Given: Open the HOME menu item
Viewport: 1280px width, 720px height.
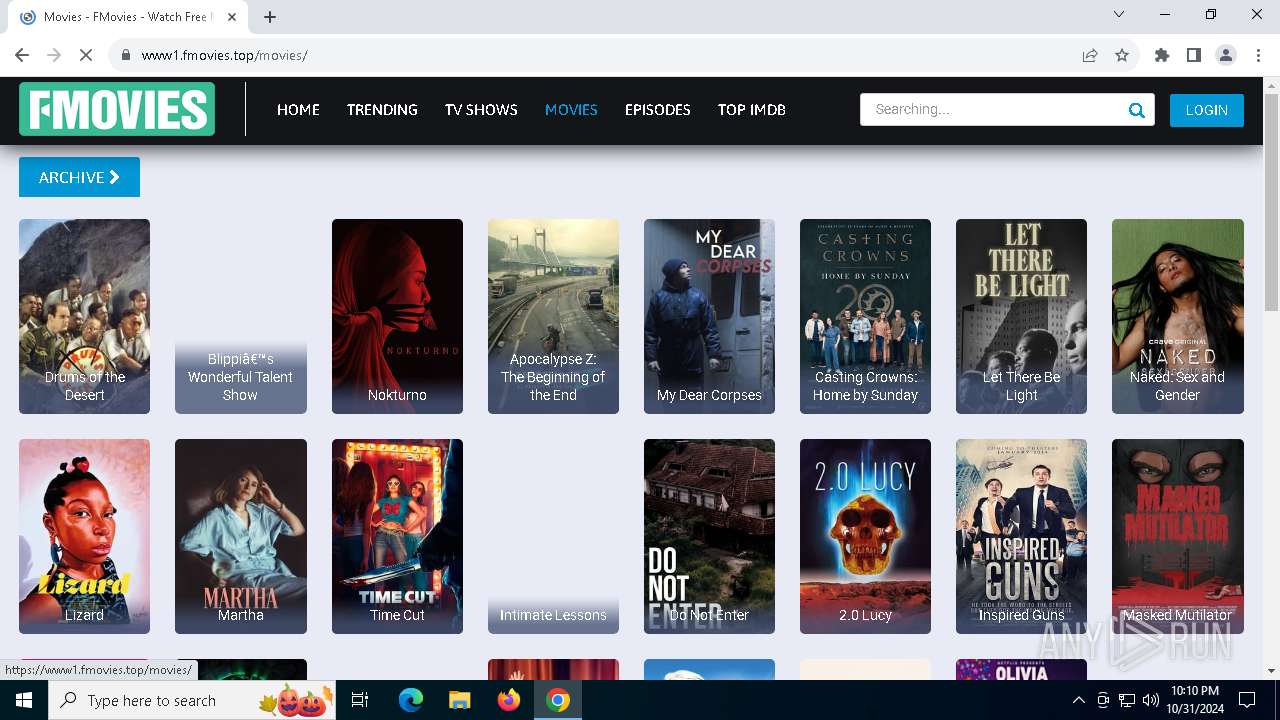Looking at the screenshot, I should [x=298, y=110].
